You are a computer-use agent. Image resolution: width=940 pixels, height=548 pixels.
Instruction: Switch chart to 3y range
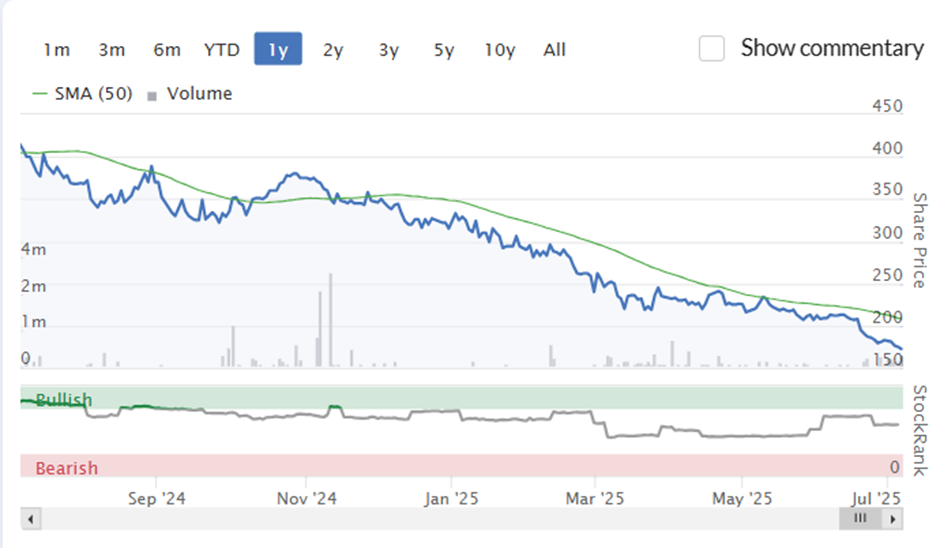click(388, 49)
